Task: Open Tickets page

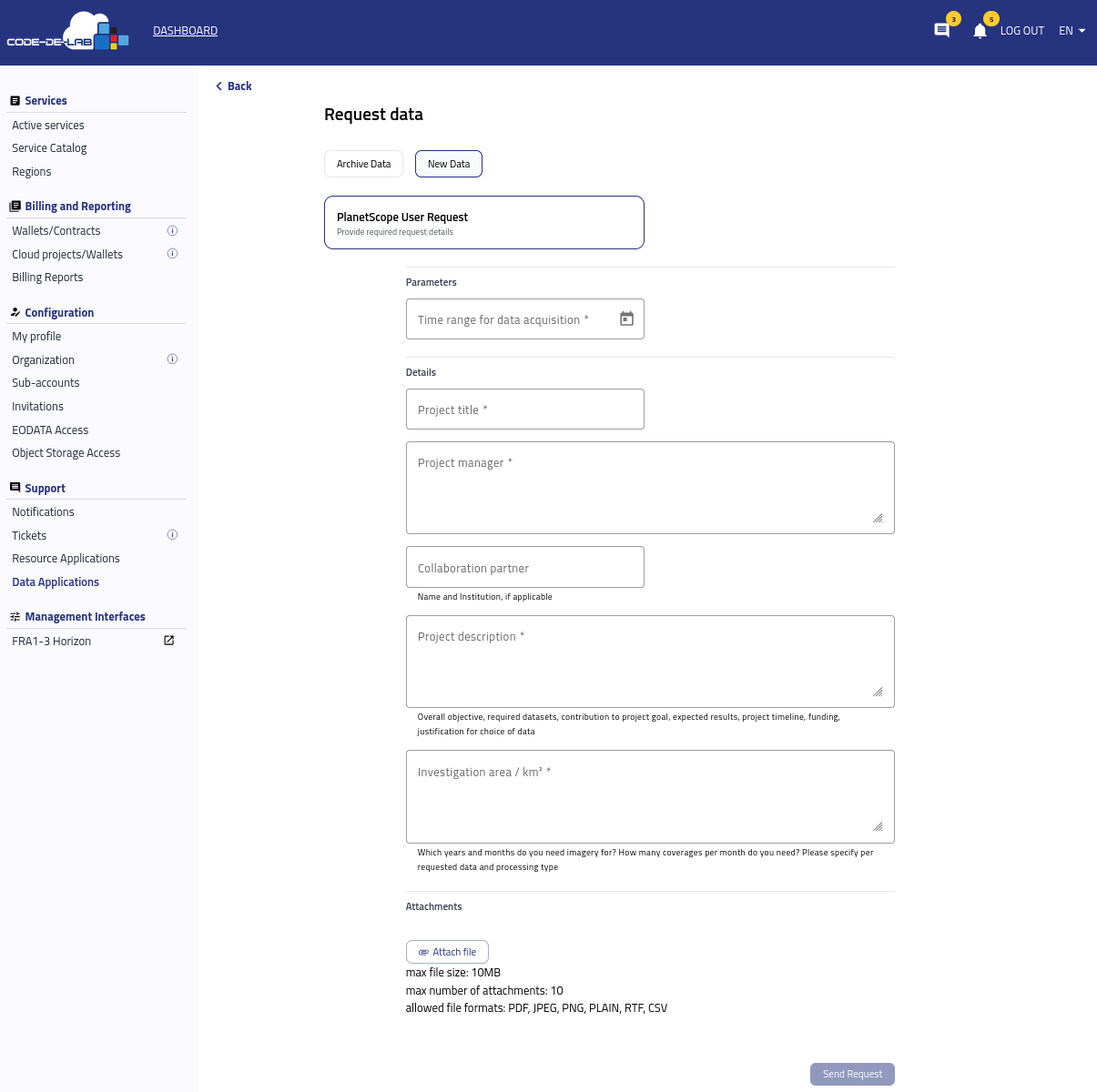Action: 29,536
